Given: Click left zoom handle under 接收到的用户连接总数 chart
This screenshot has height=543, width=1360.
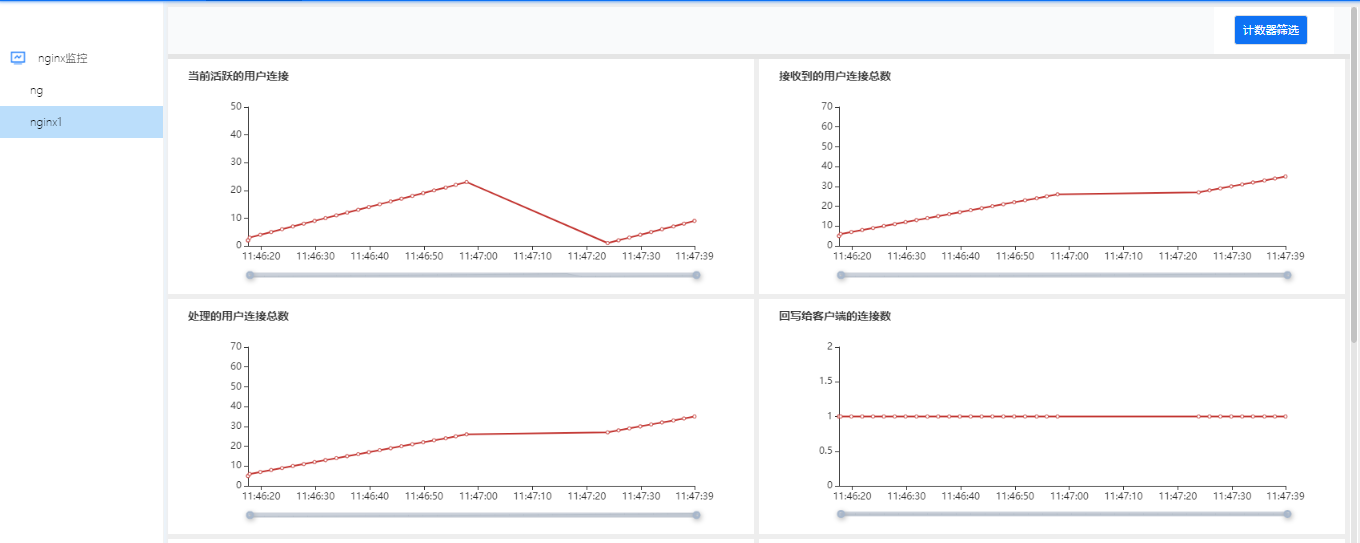Looking at the screenshot, I should pos(841,275).
